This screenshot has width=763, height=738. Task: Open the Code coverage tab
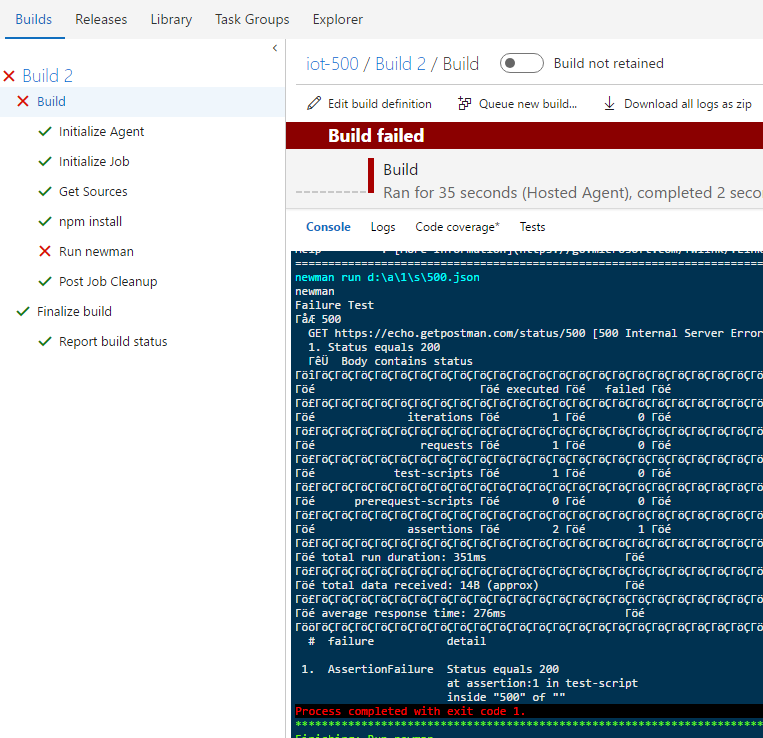tap(457, 227)
